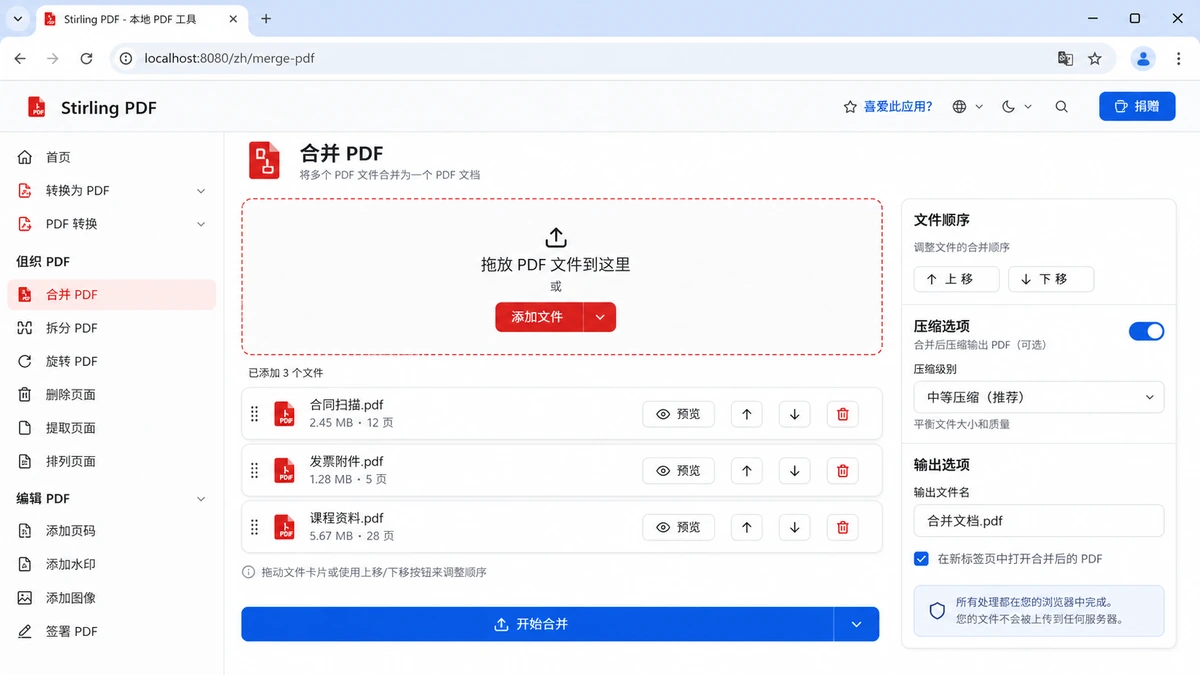Image resolution: width=1200 pixels, height=675 pixels.
Task: Uncheck 在新标签页中打开合并后的 PDF checkbox
Action: pos(921,559)
